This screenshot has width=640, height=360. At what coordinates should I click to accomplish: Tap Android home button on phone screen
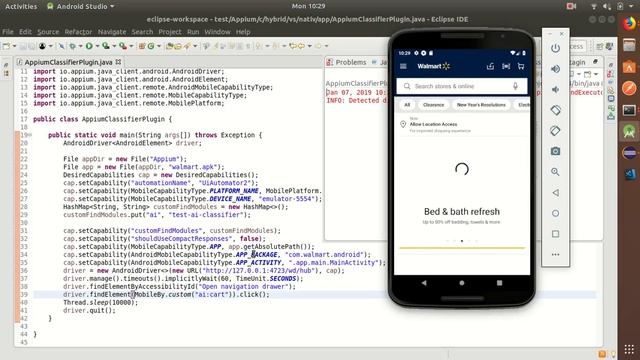[x=462, y=283]
